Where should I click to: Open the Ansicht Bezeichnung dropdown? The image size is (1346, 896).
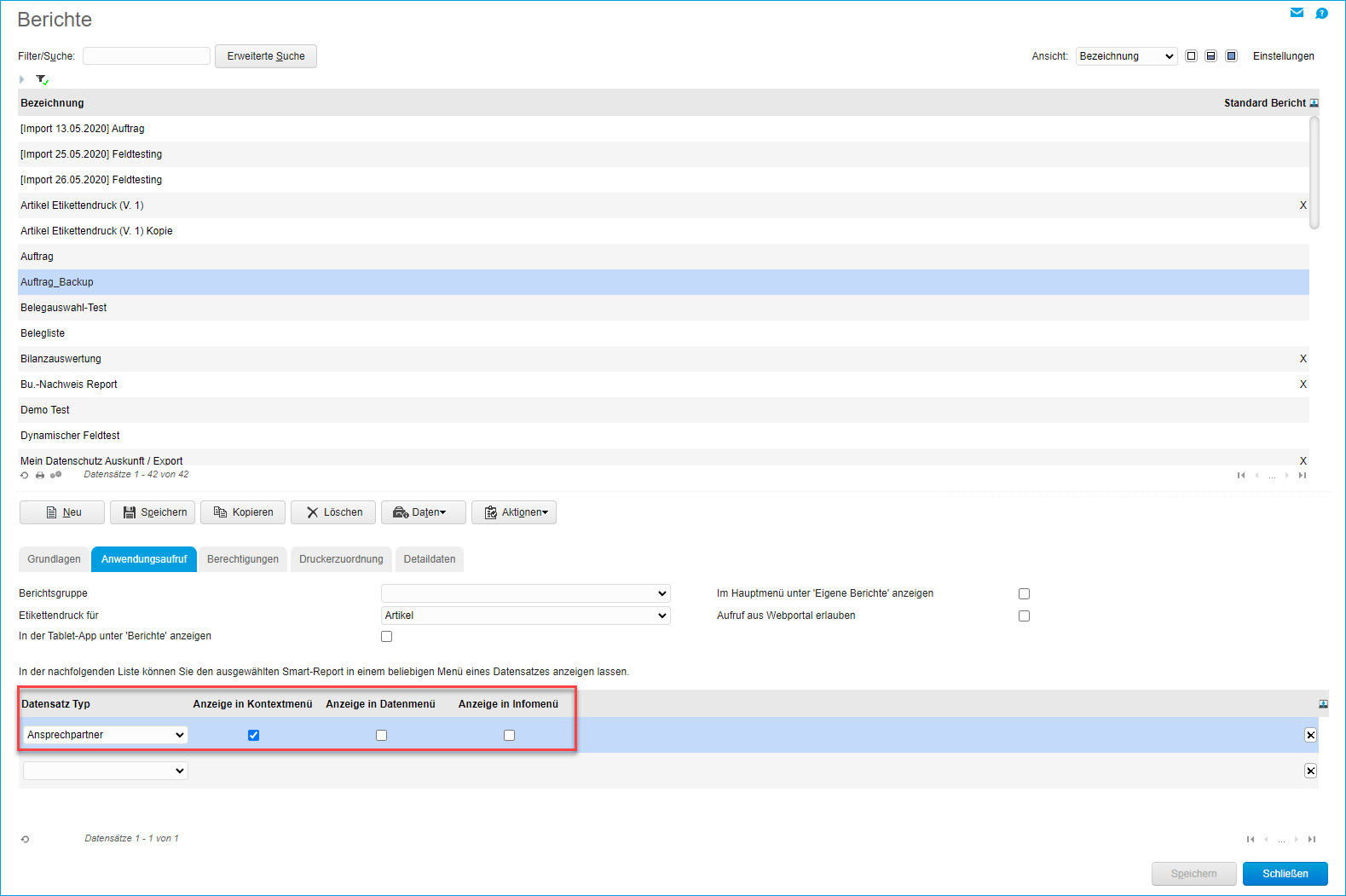click(x=1126, y=56)
